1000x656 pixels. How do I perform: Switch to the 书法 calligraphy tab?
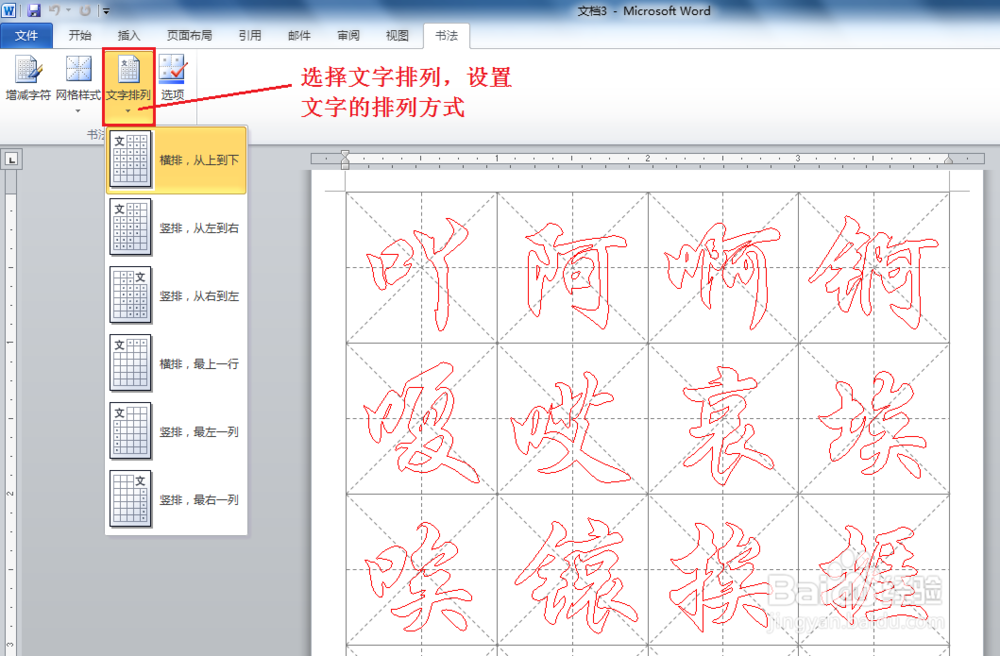click(x=447, y=36)
